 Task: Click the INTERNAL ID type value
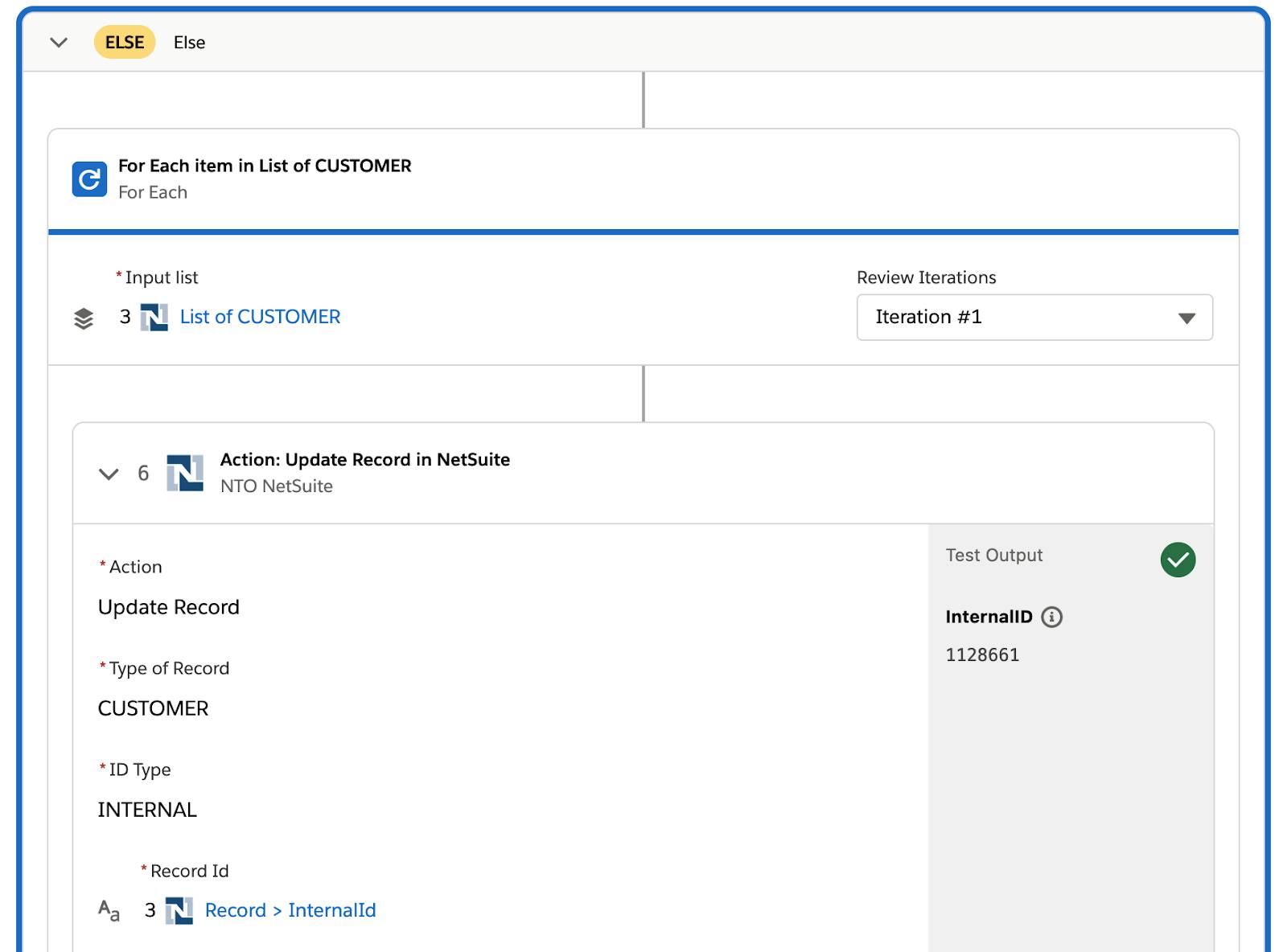point(147,810)
